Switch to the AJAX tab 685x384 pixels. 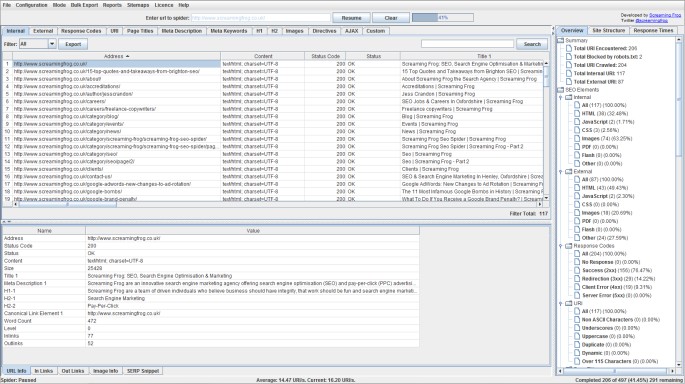pos(351,31)
